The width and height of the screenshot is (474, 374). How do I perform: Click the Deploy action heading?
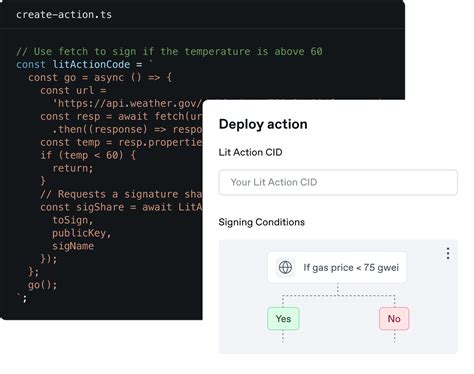coord(263,124)
